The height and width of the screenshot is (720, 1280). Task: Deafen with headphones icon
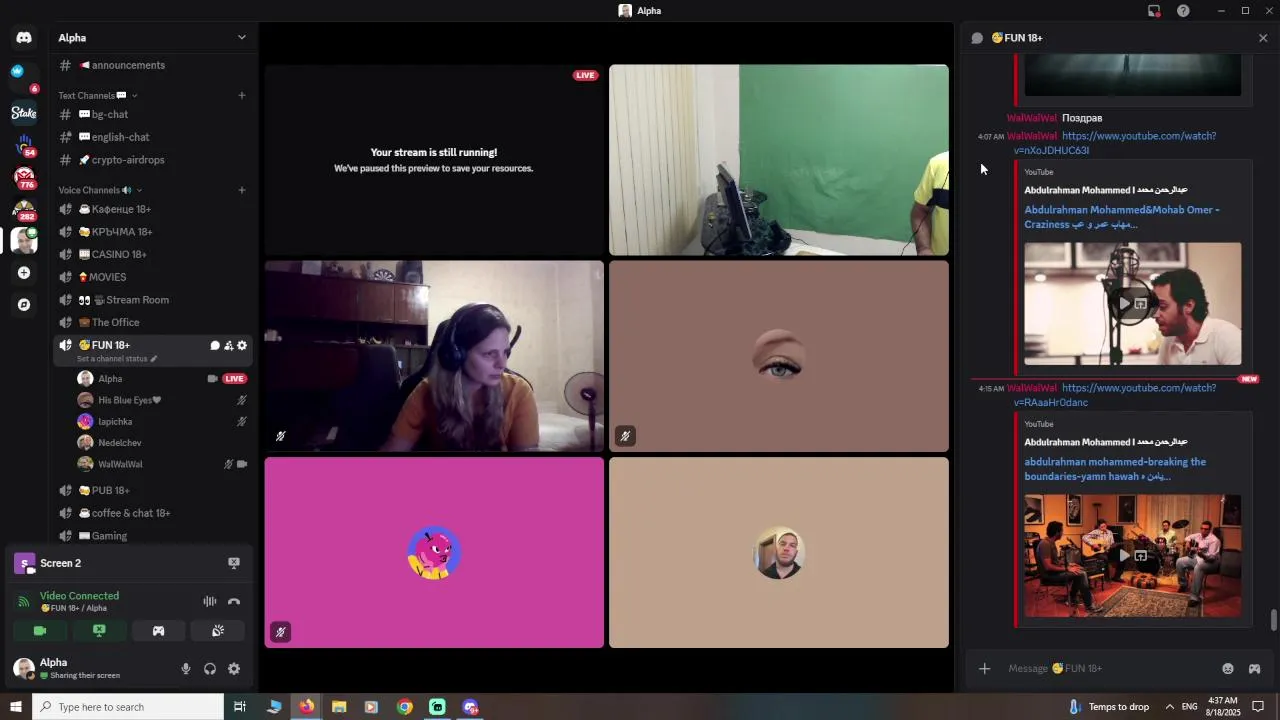click(x=210, y=669)
